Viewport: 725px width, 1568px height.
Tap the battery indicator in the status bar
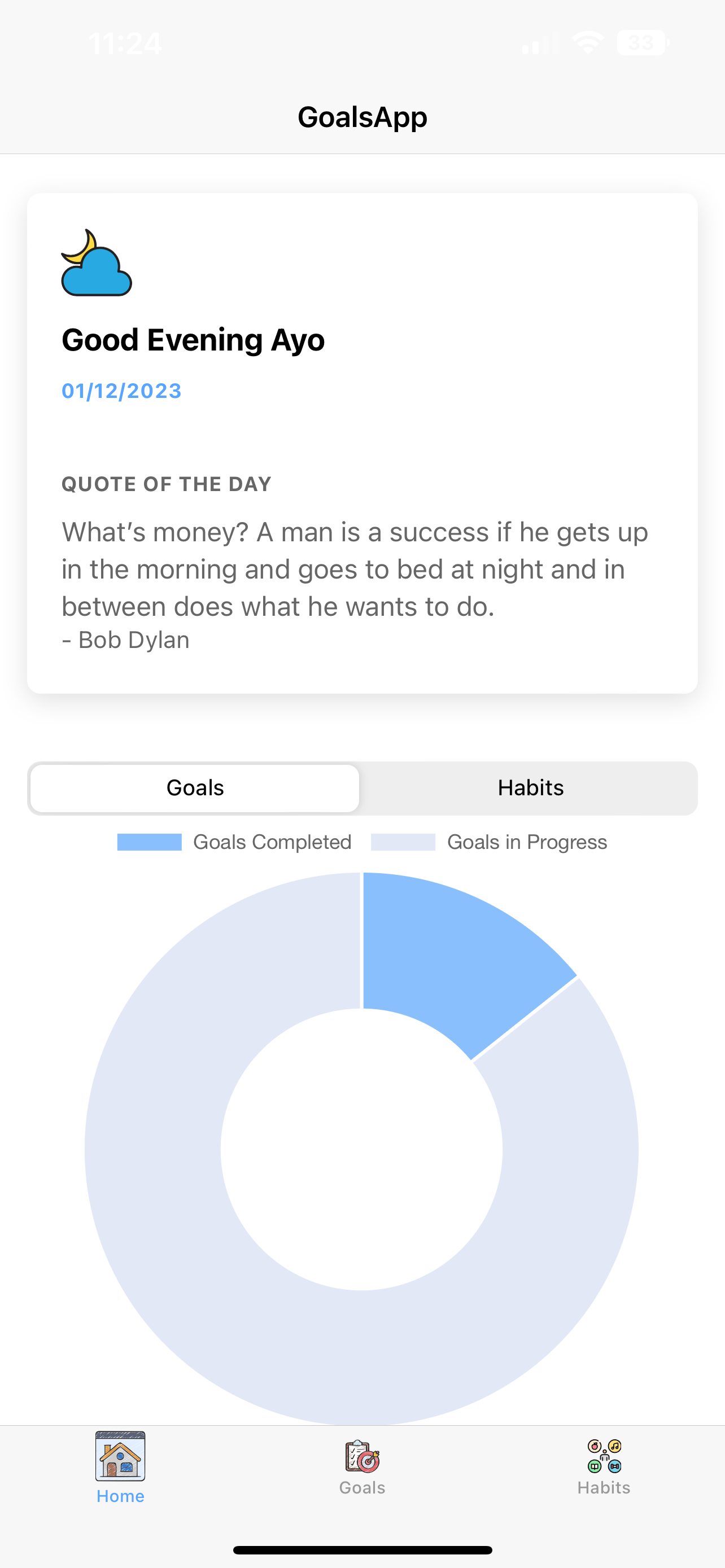pos(641,42)
